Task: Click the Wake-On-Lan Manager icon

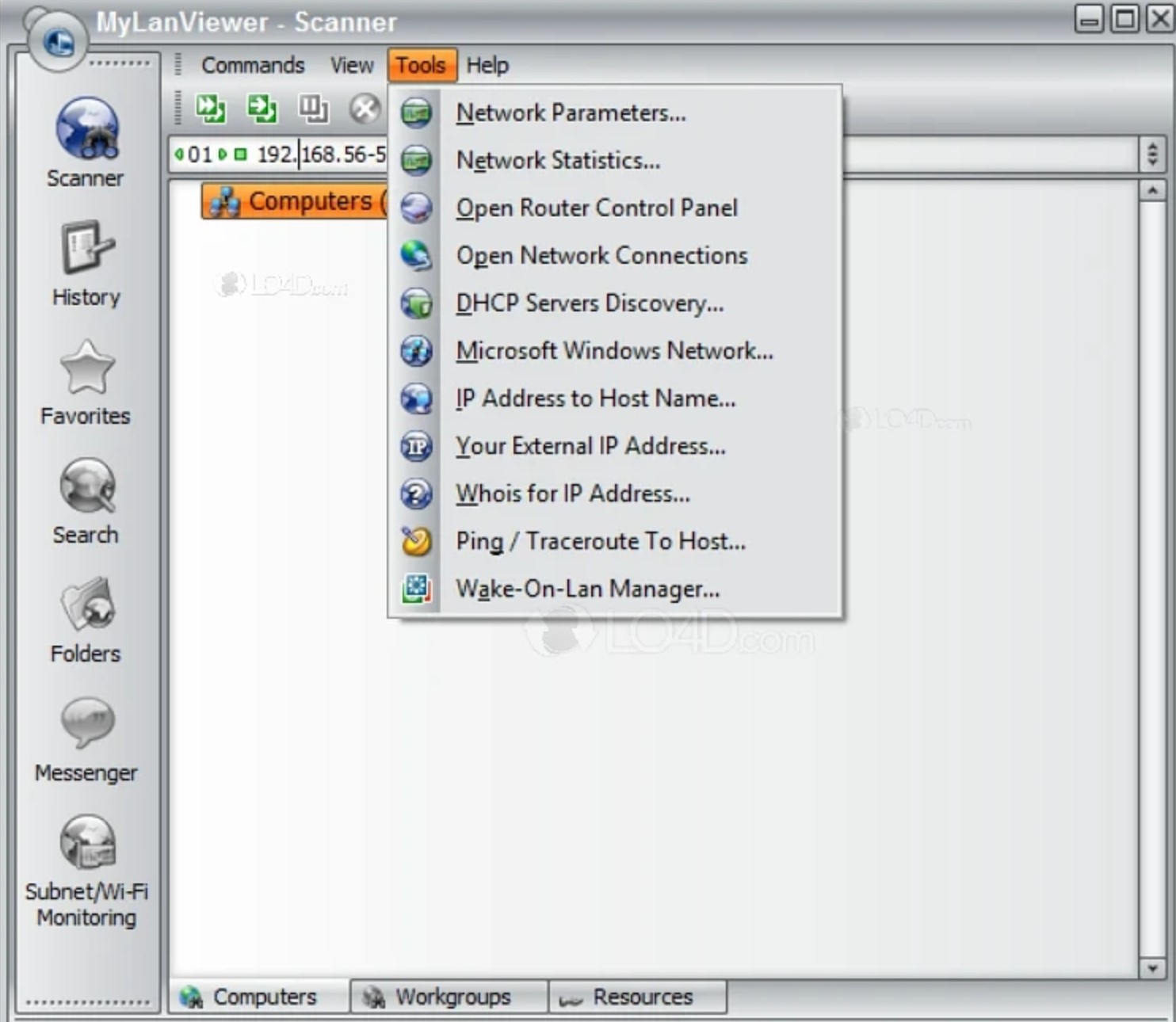Action: pos(416,589)
